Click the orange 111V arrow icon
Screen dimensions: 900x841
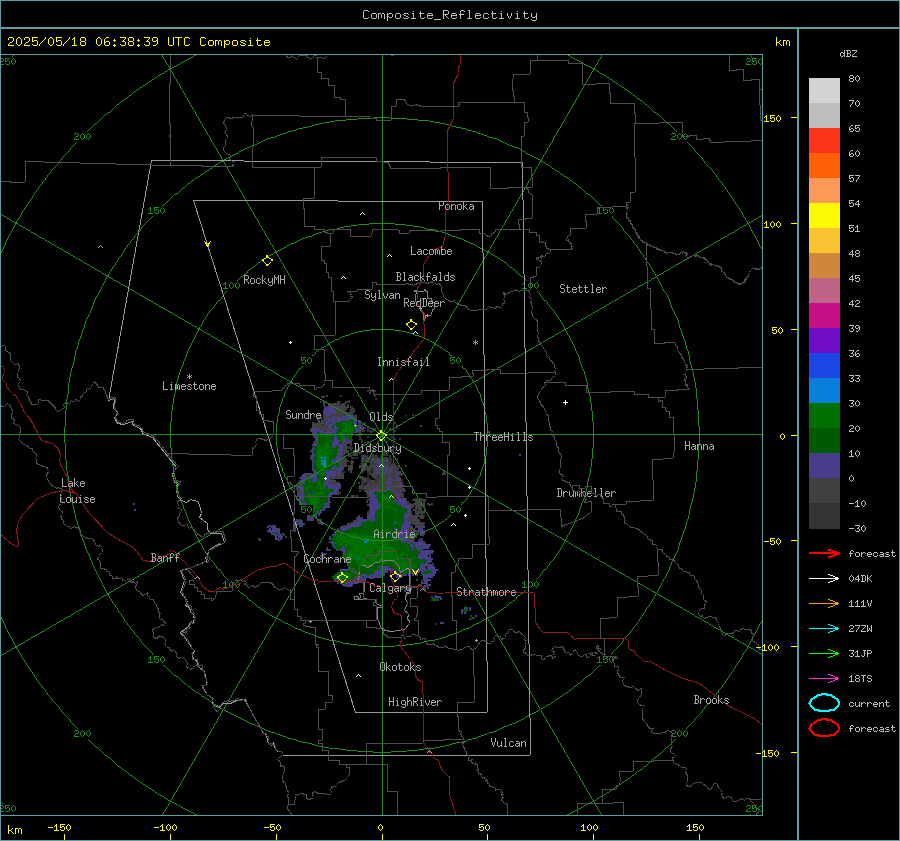pos(824,603)
